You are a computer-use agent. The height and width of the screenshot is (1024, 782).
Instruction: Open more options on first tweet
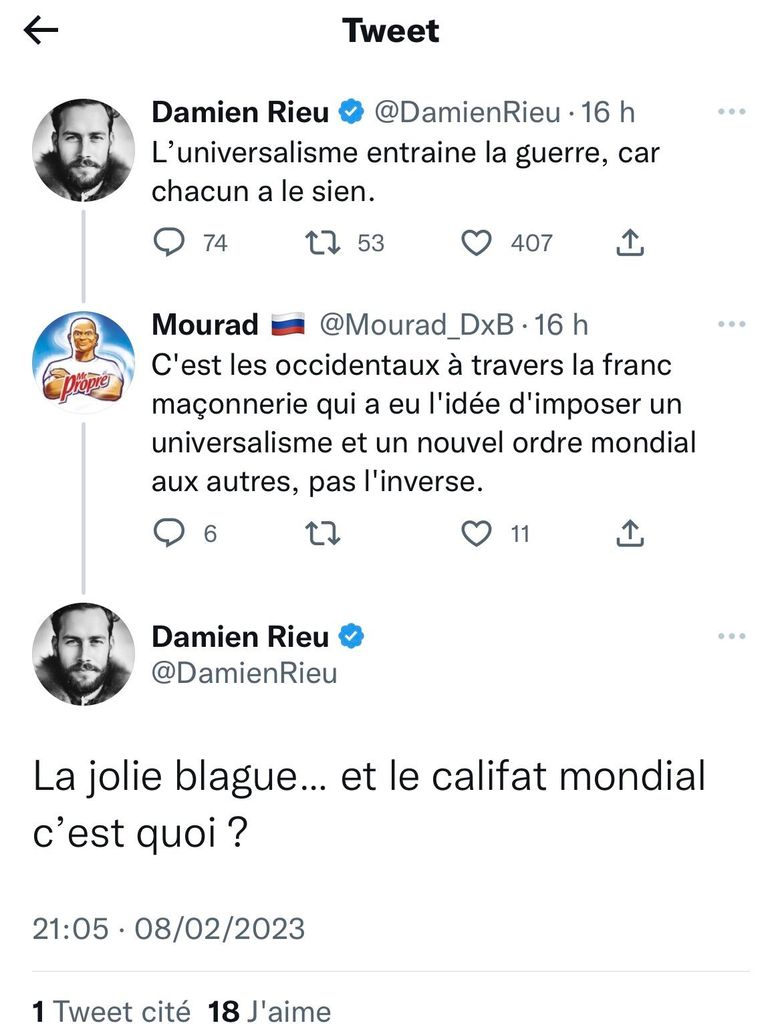point(732,112)
